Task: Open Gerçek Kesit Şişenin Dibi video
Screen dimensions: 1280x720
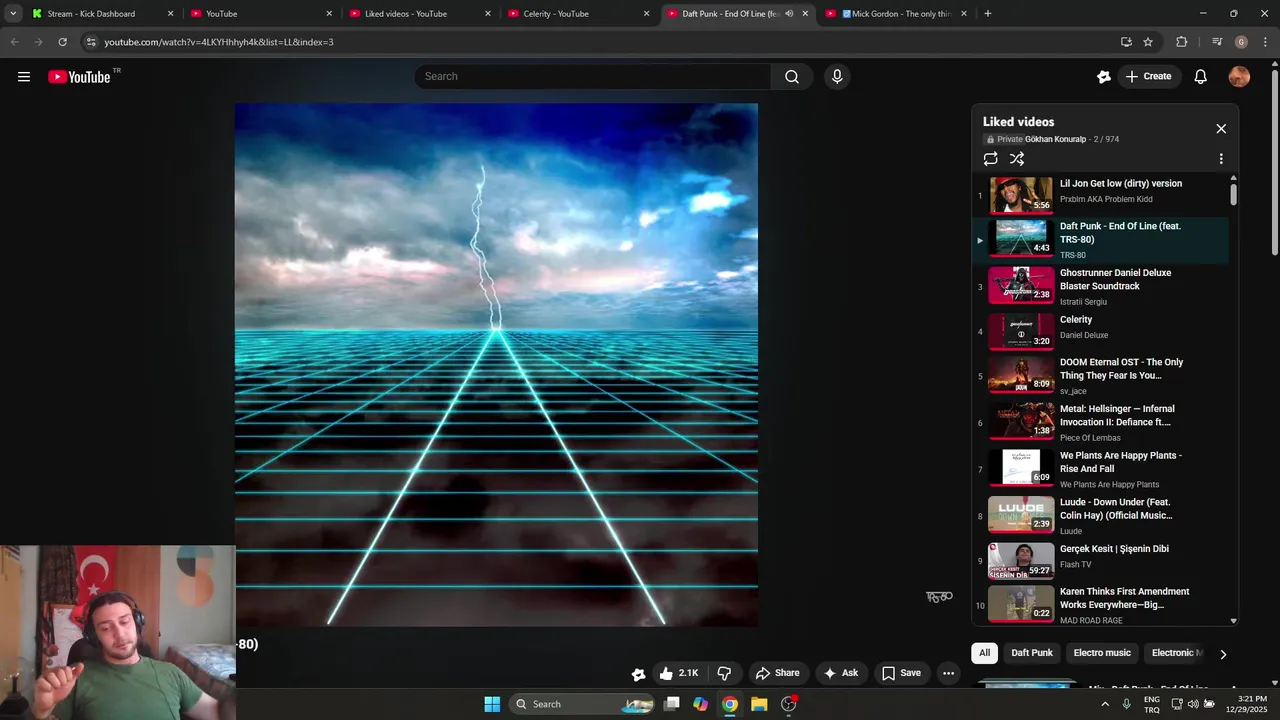Action: click(1100, 561)
